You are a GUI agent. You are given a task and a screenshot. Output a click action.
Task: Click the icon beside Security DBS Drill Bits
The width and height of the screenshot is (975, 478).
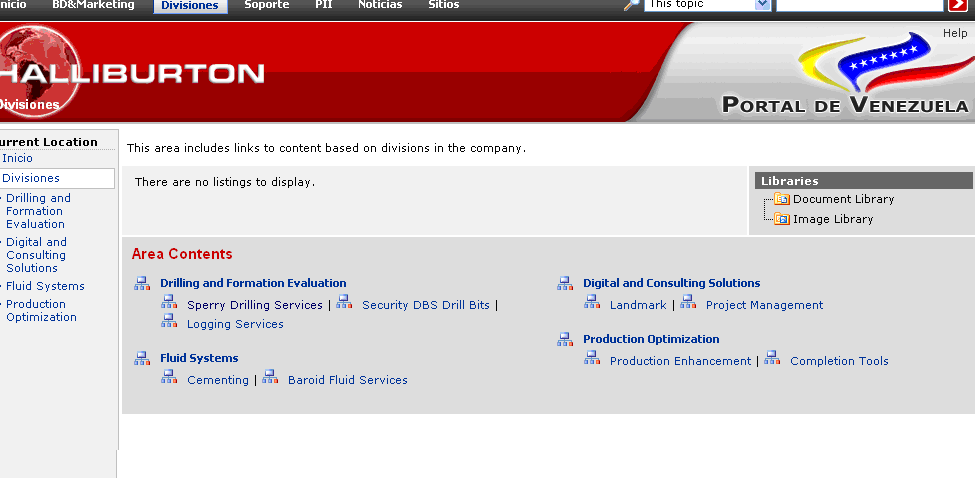[344, 302]
